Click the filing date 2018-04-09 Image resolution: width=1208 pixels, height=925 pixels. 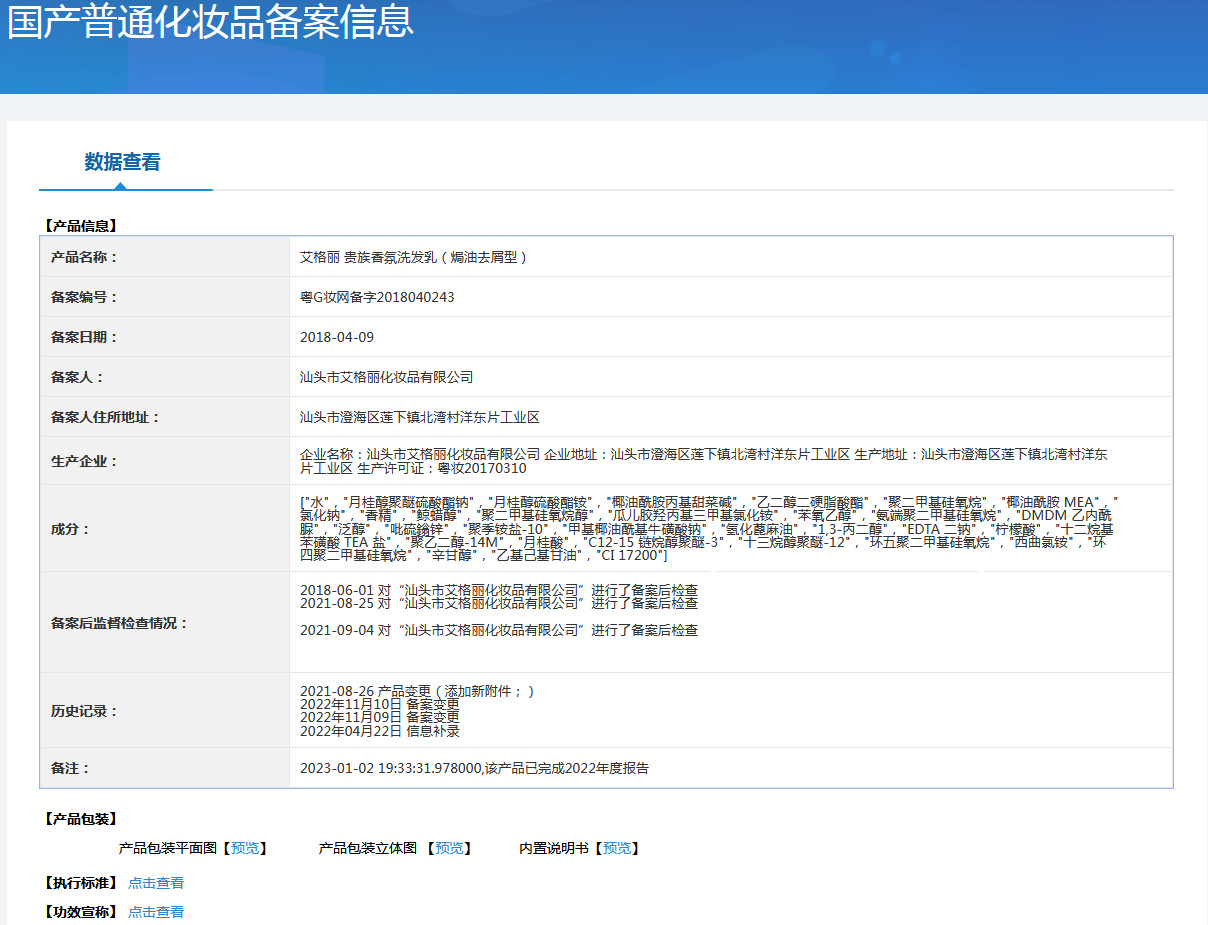point(337,337)
